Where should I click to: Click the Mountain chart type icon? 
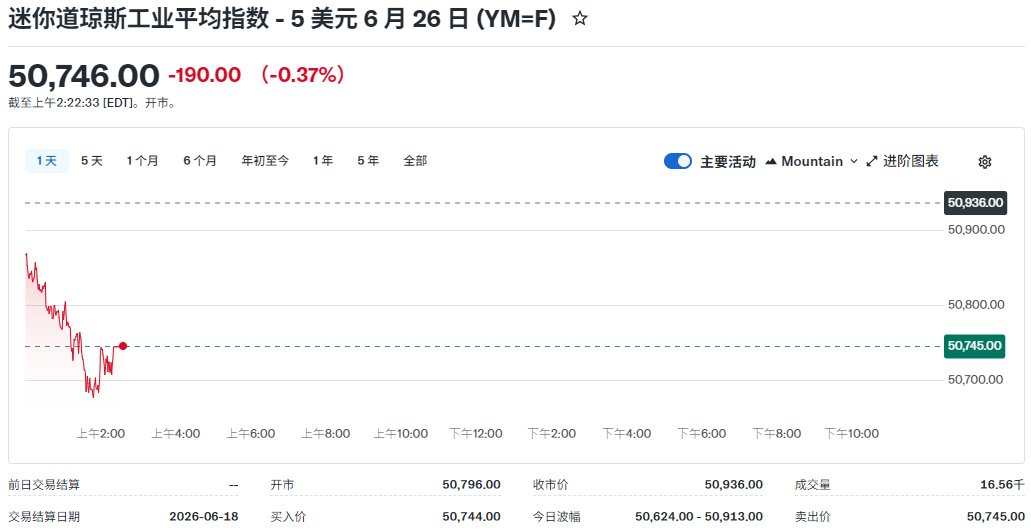(771, 161)
